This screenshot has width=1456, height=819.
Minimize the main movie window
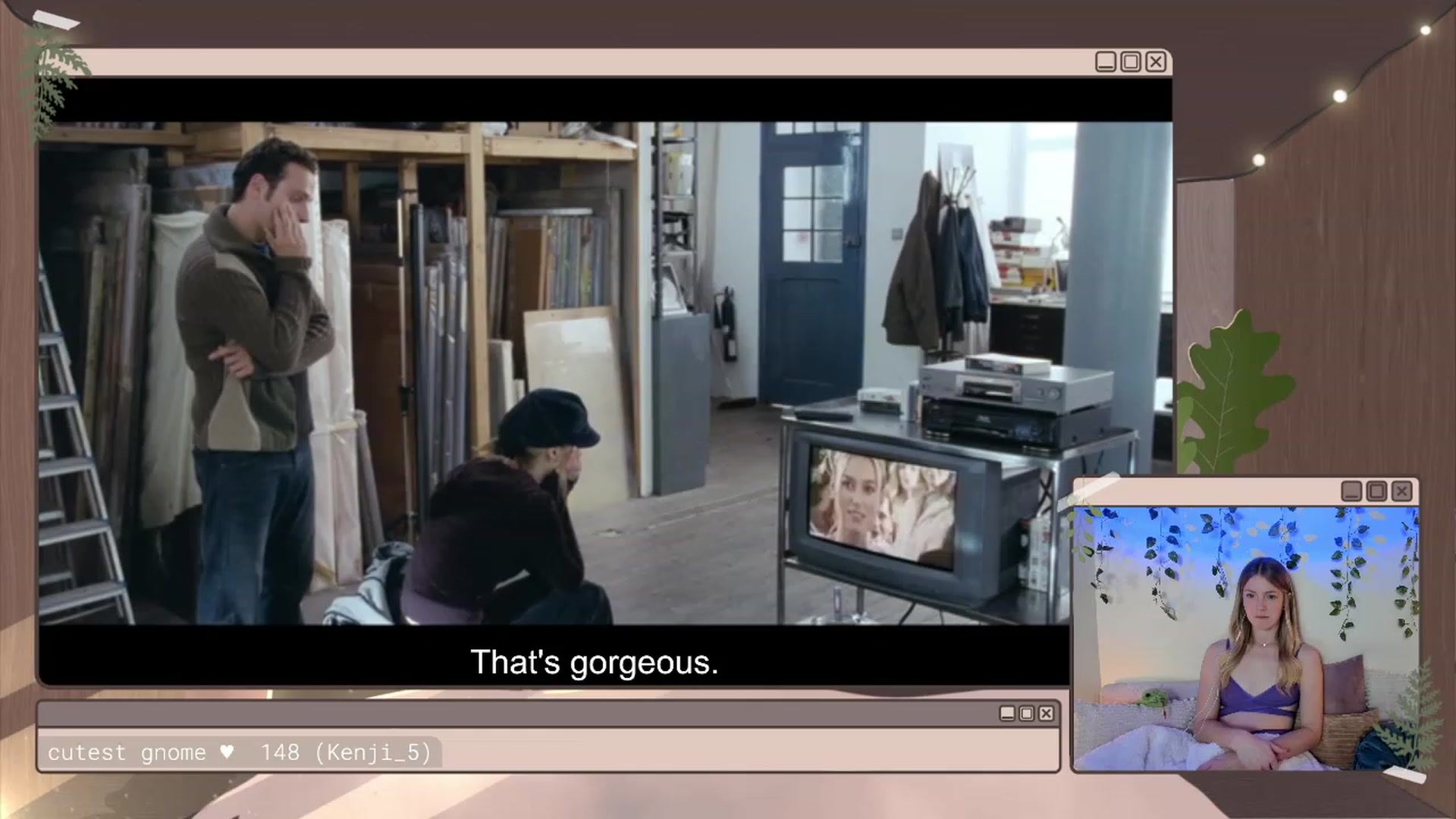coord(1106,61)
